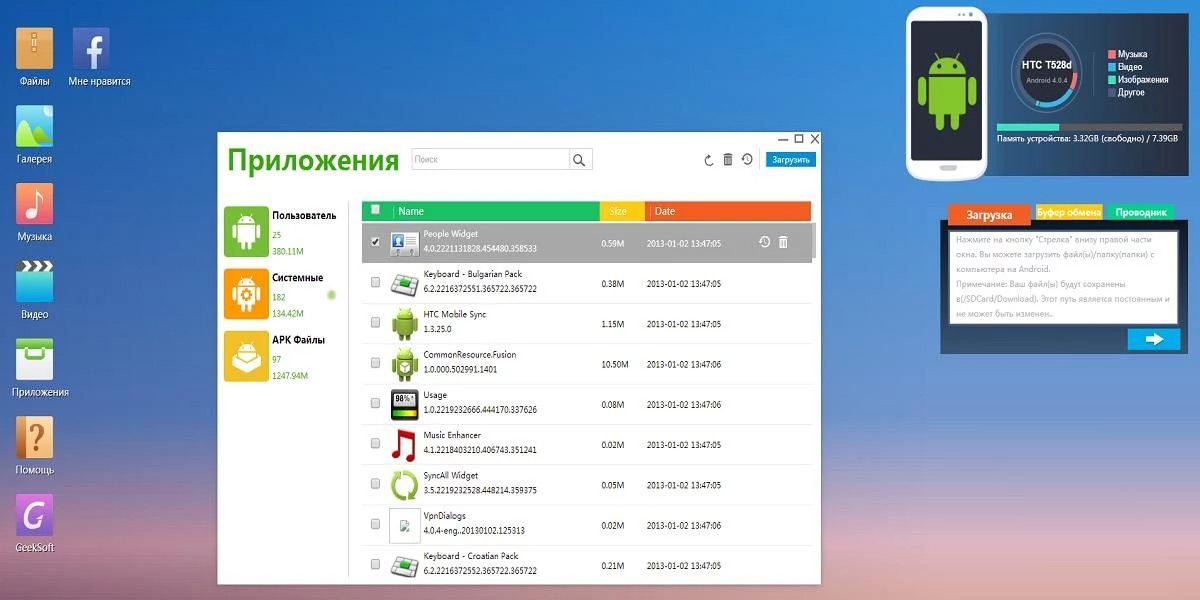
Task: Click the 1.15M size value
Action: (613, 323)
